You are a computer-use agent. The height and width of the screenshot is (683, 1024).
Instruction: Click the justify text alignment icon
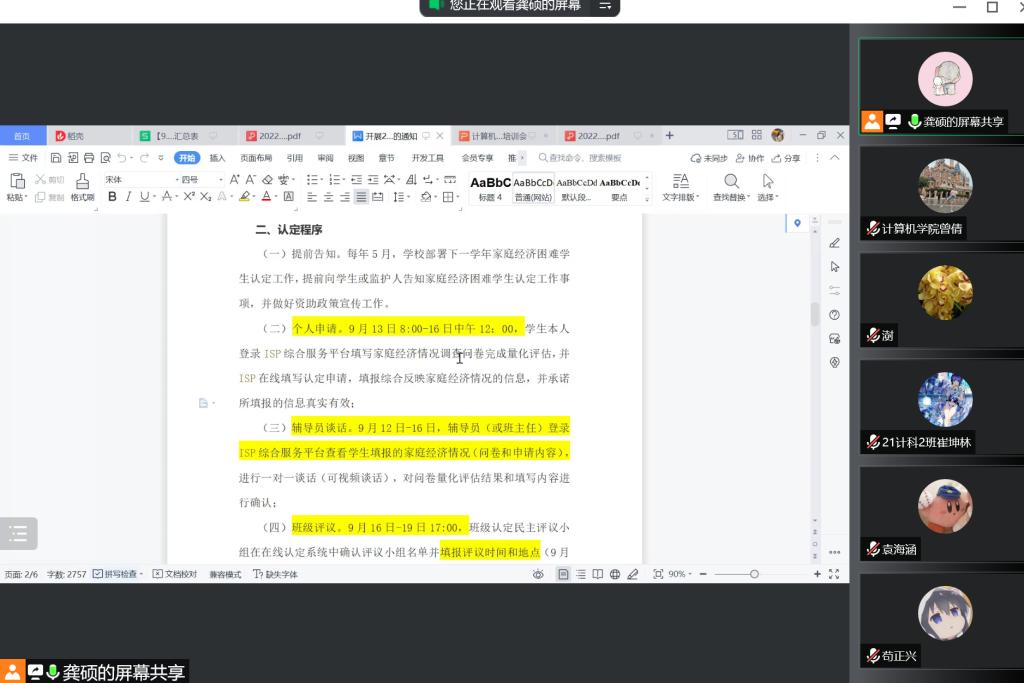[x=361, y=197]
